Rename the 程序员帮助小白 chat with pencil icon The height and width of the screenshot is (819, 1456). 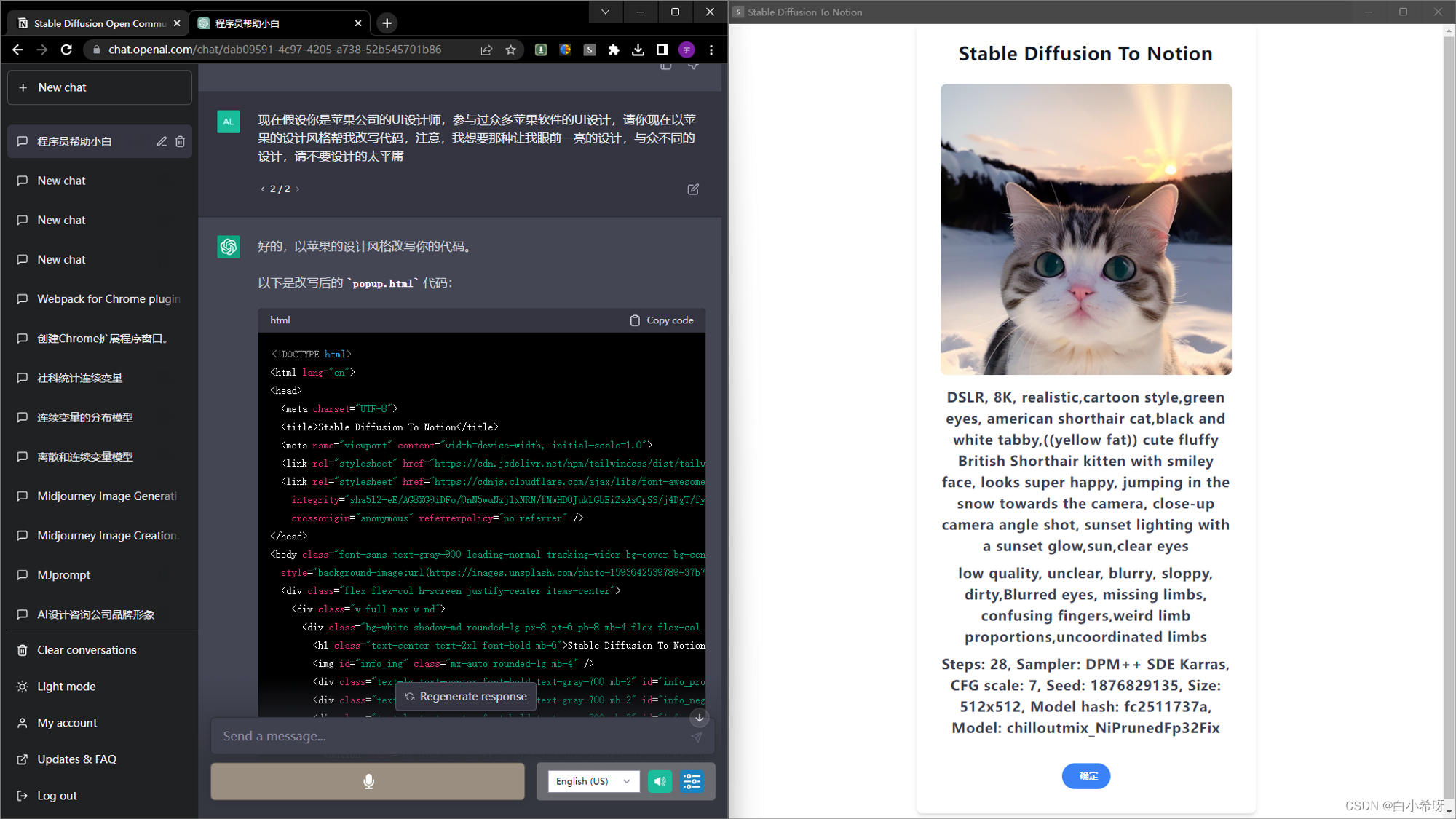162,141
